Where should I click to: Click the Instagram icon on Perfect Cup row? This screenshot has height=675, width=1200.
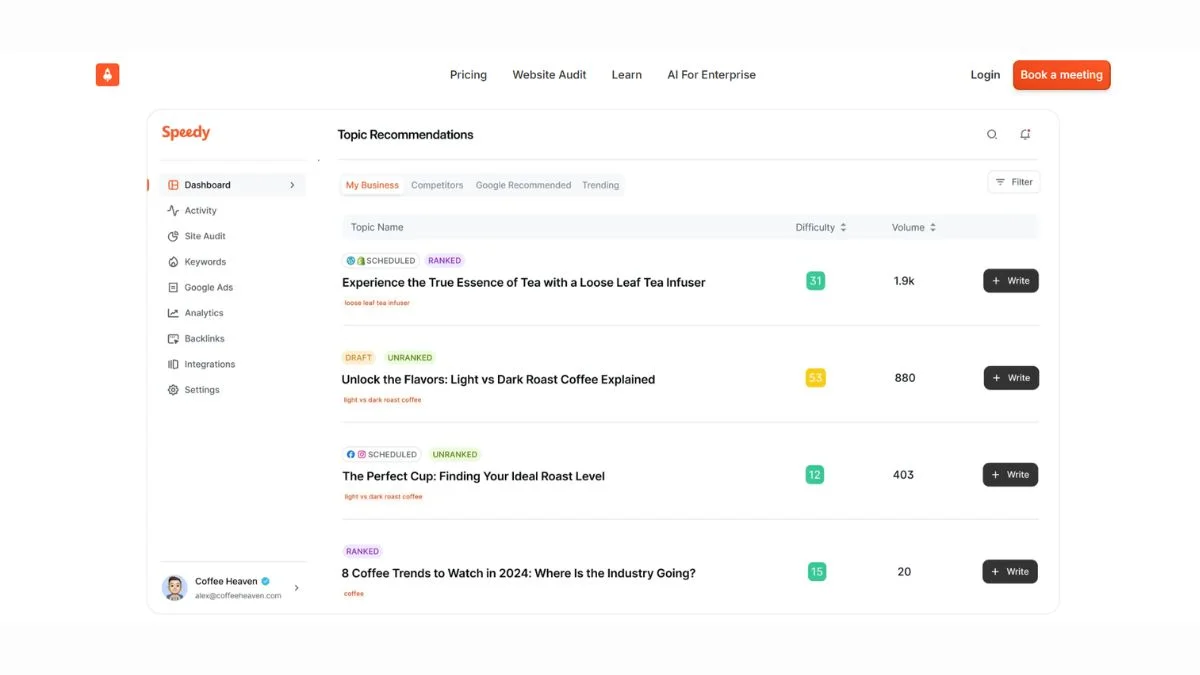[362, 454]
